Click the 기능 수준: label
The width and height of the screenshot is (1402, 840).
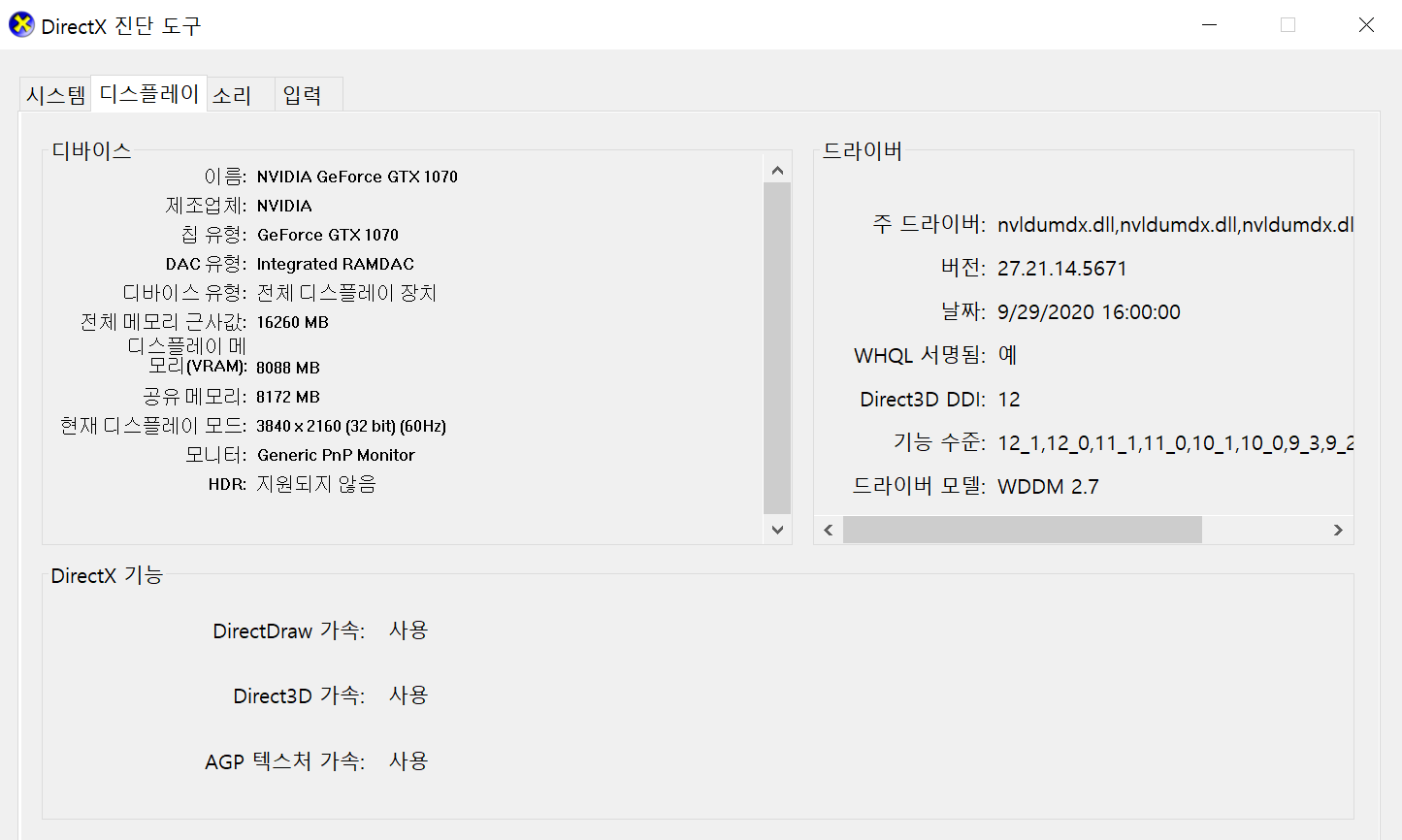(x=939, y=442)
